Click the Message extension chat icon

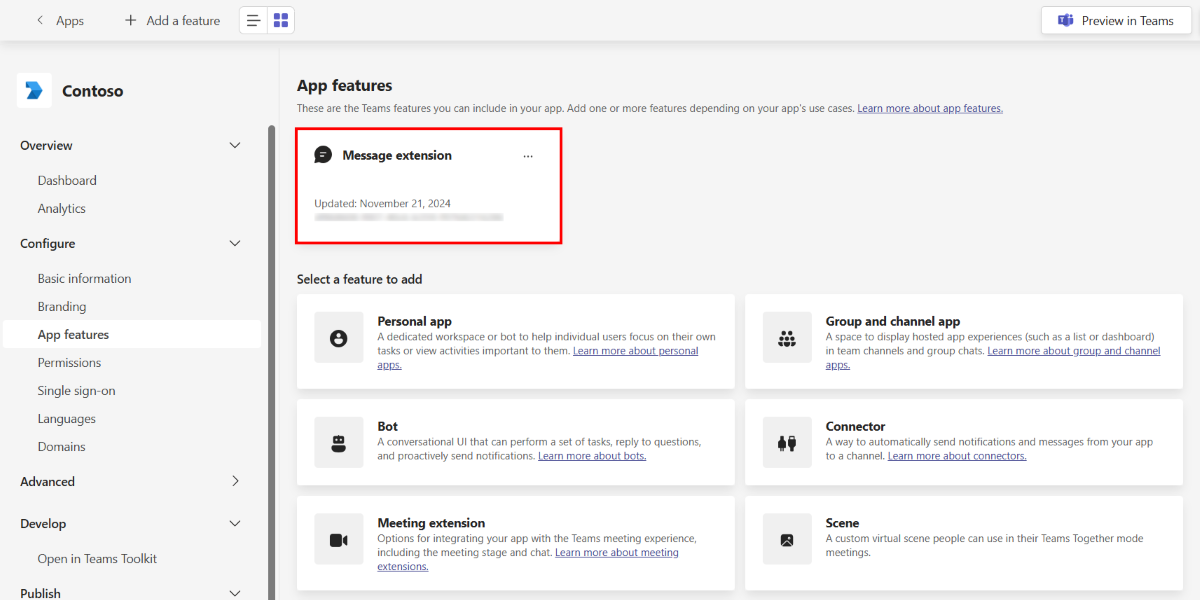pos(323,155)
